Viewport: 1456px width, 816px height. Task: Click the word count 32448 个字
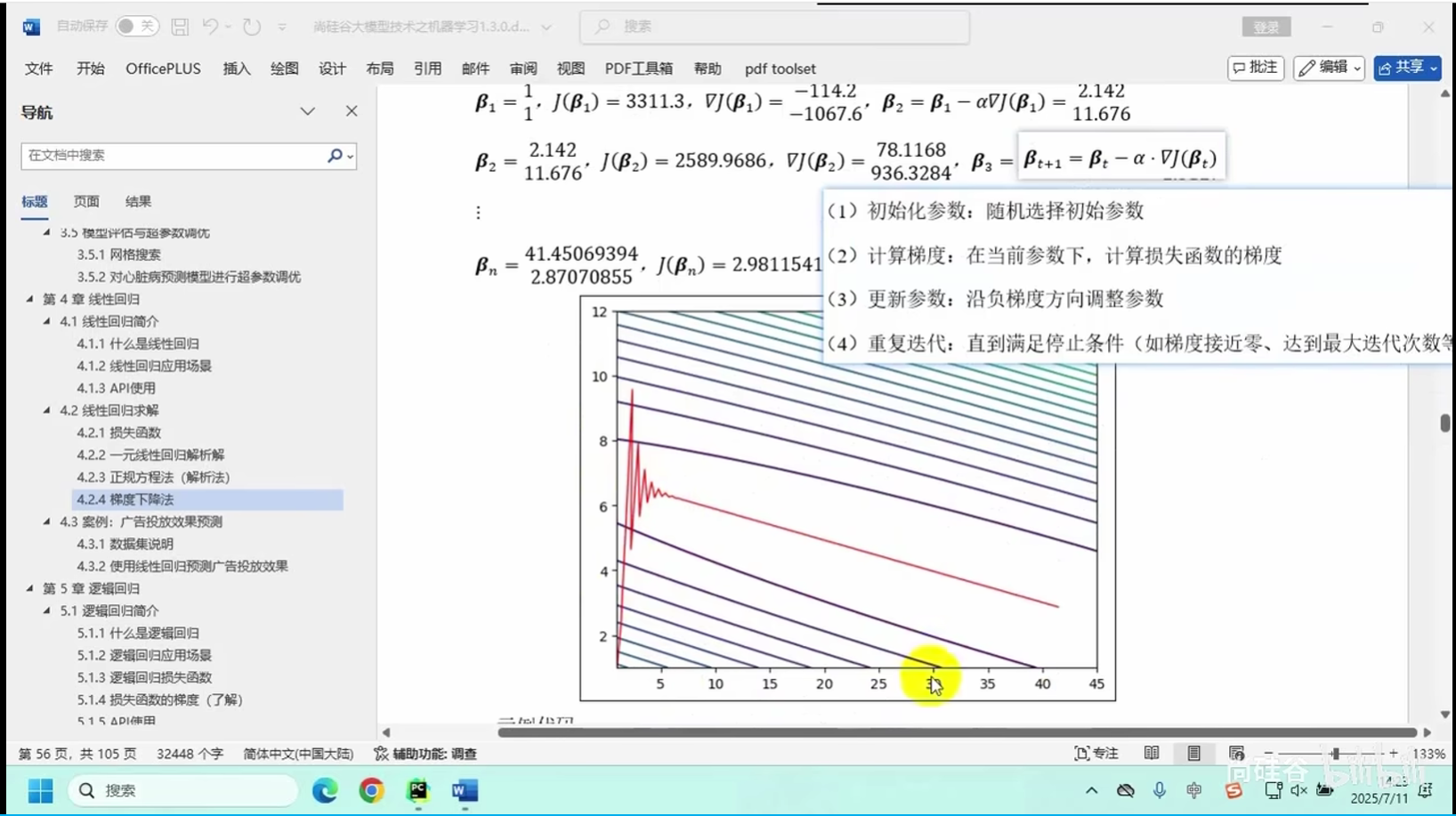tap(190, 754)
